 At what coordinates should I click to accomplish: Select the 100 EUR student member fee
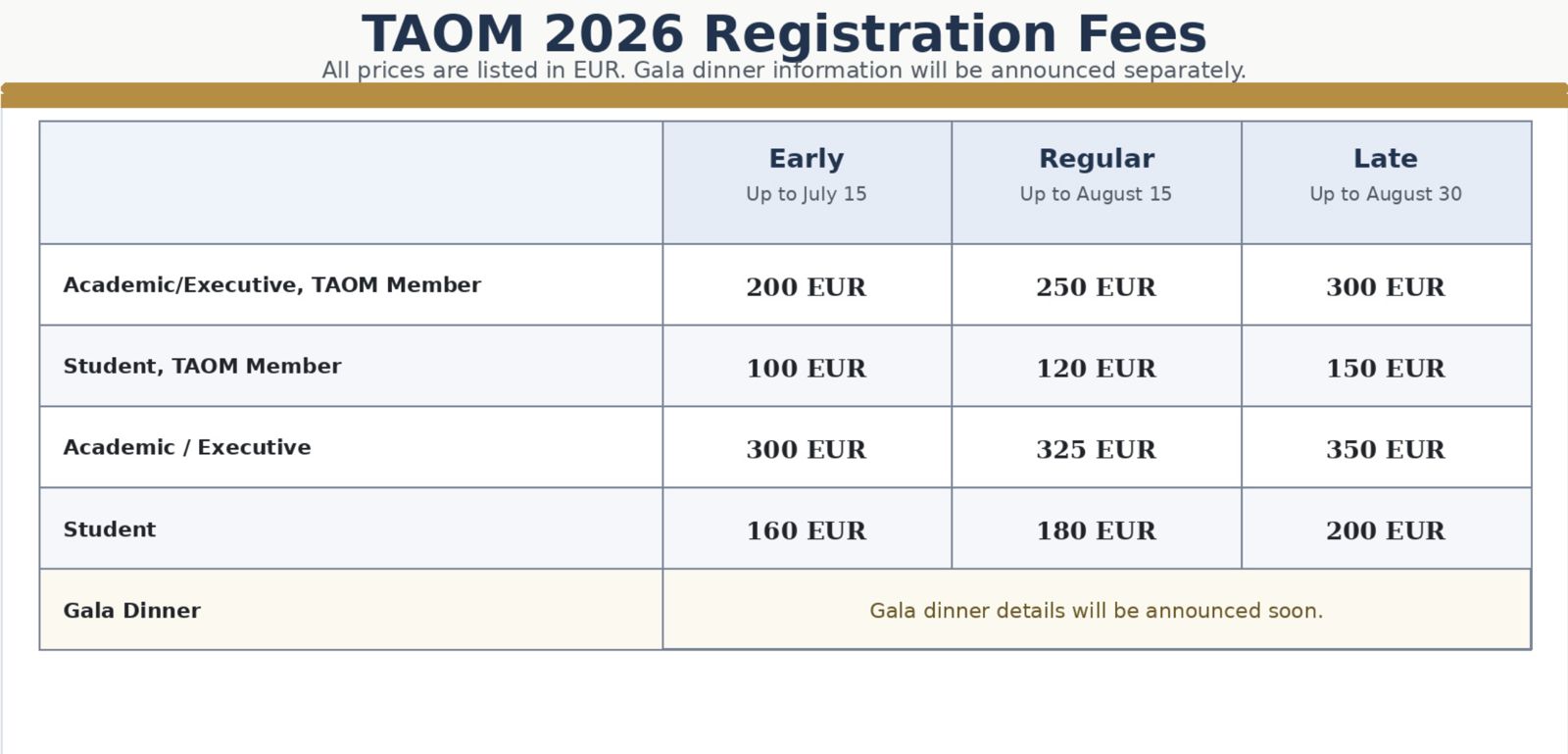(807, 369)
